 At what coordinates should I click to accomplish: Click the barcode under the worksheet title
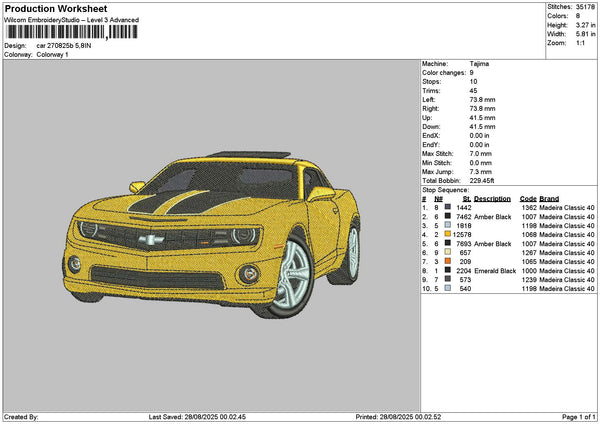pos(68,34)
